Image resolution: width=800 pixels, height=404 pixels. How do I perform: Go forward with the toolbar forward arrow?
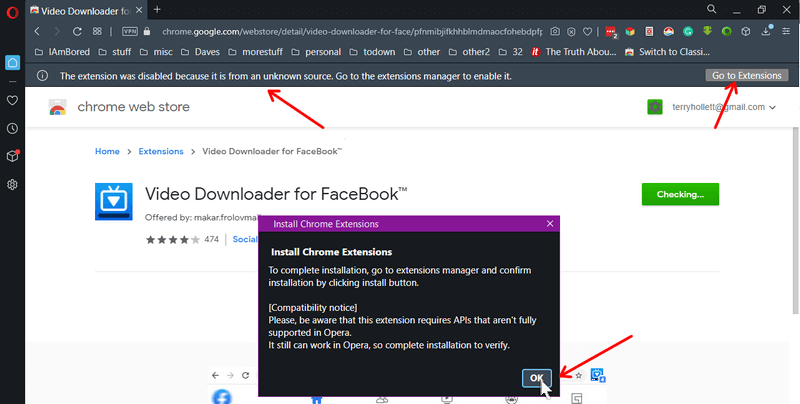point(57,32)
